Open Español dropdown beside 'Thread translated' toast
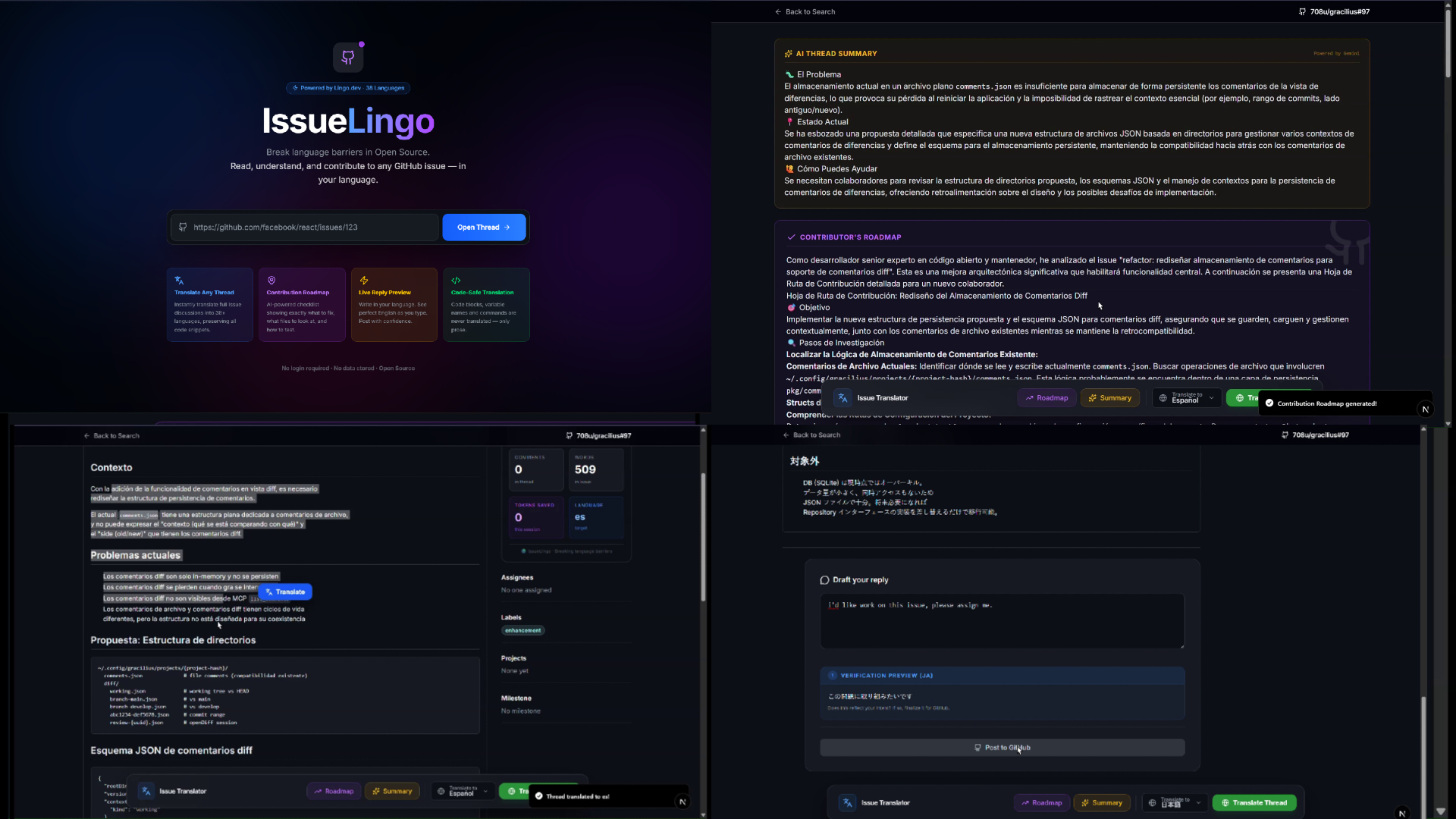The width and height of the screenshot is (1456, 819). tap(463, 791)
